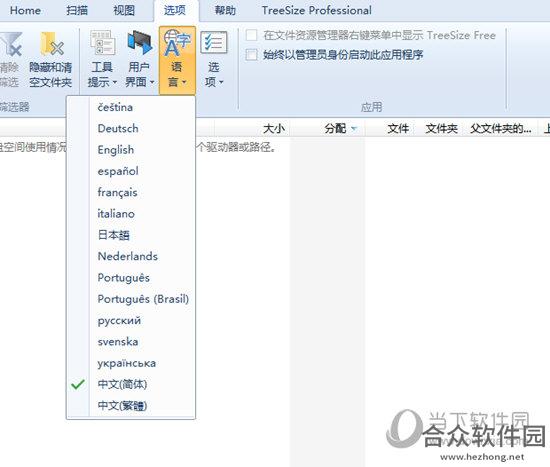Open the Options (选项) checklist icon
This screenshot has height=467, width=550.
[214, 42]
